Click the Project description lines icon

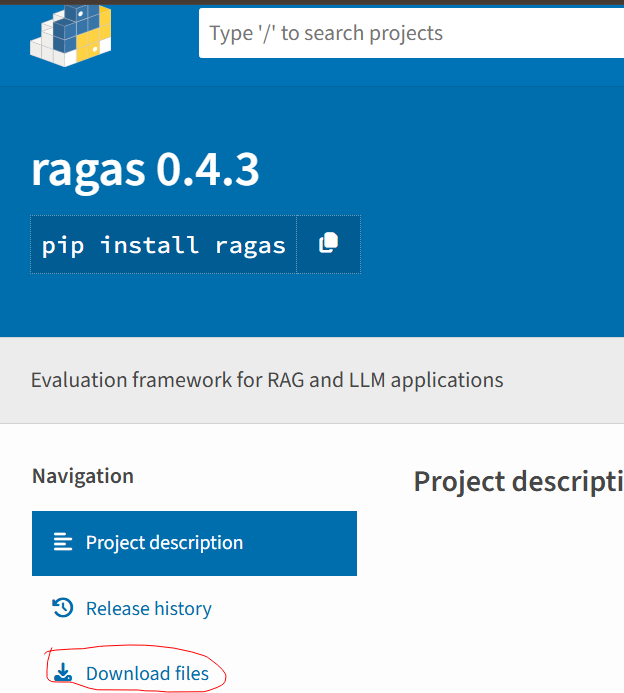click(x=63, y=542)
